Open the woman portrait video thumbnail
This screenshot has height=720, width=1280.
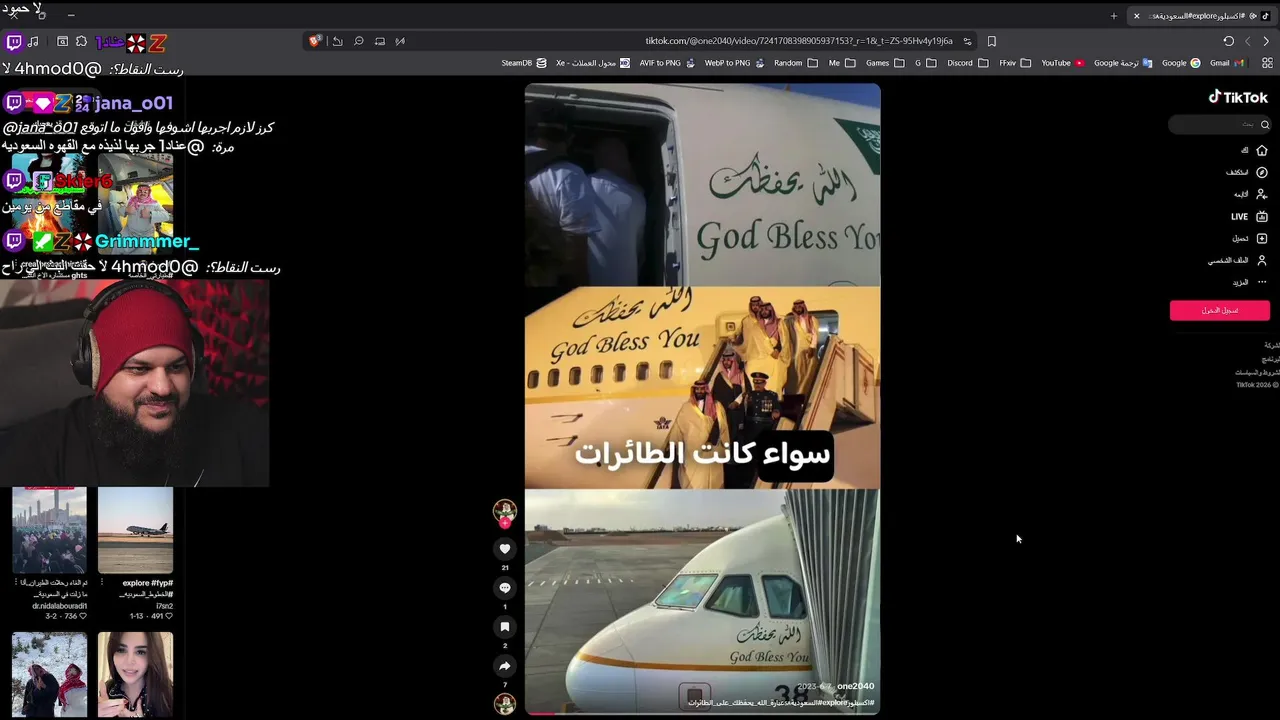click(135, 675)
